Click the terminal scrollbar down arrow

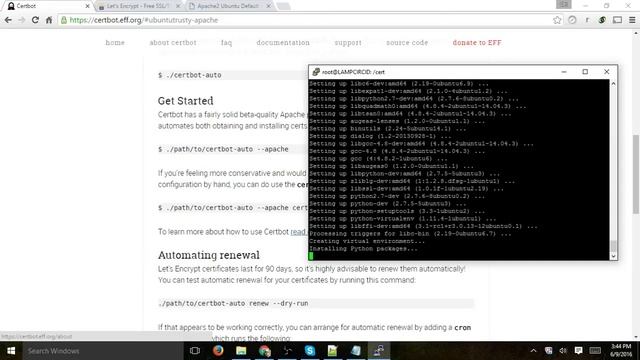click(613, 256)
